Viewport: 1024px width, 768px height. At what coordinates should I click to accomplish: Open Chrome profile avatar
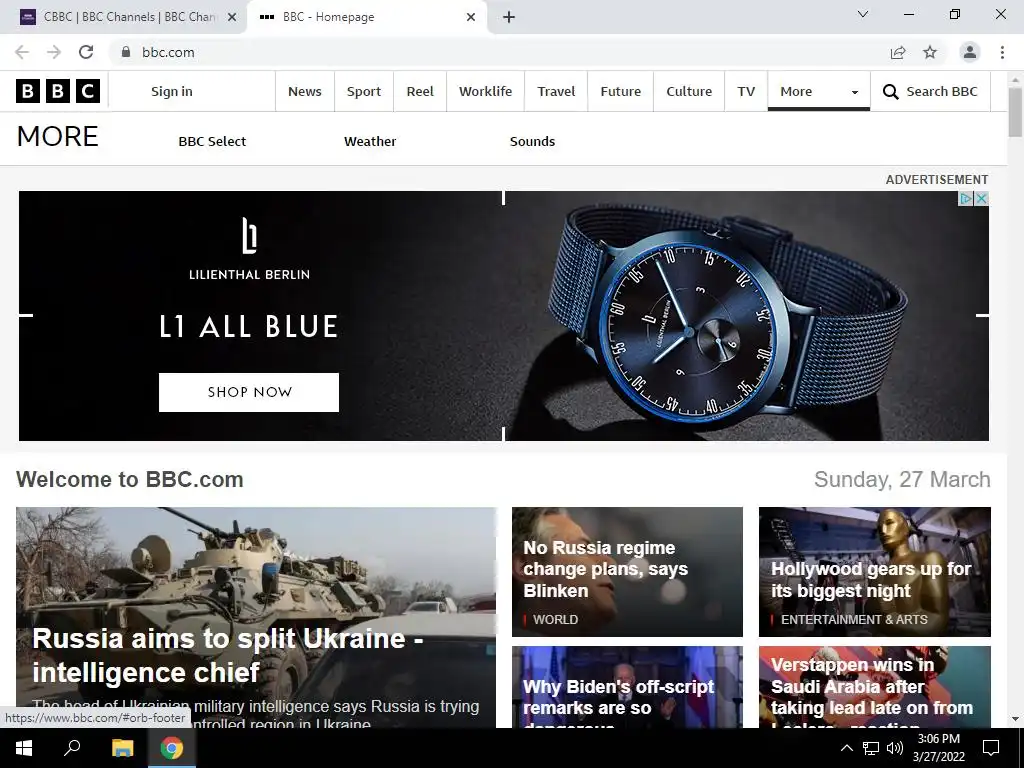(x=970, y=52)
